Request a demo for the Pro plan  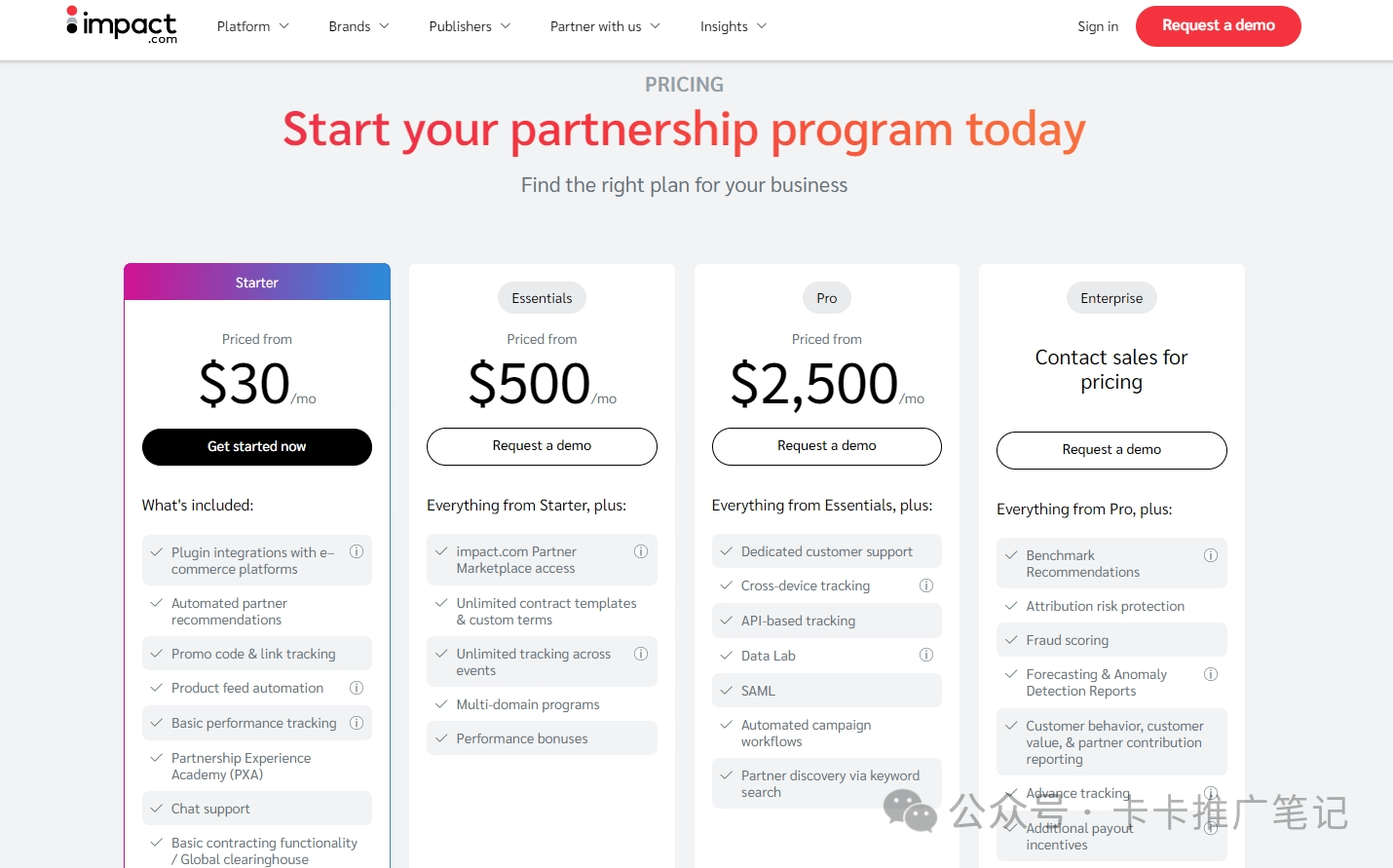click(x=827, y=446)
